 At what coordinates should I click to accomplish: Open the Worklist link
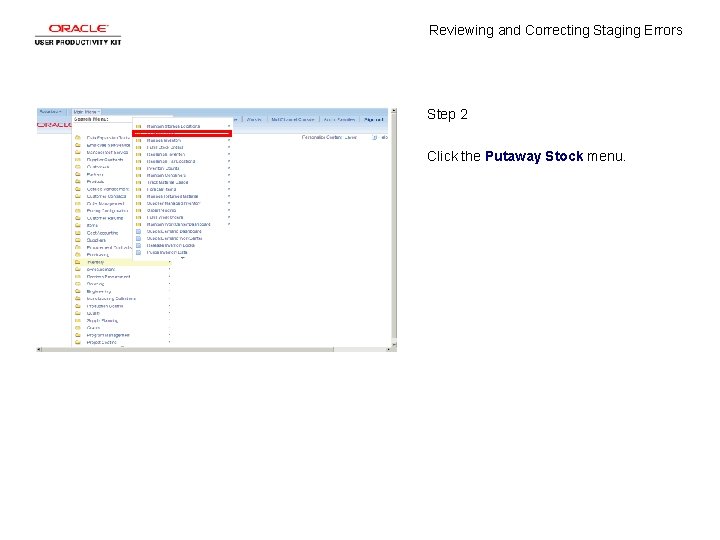(254, 119)
